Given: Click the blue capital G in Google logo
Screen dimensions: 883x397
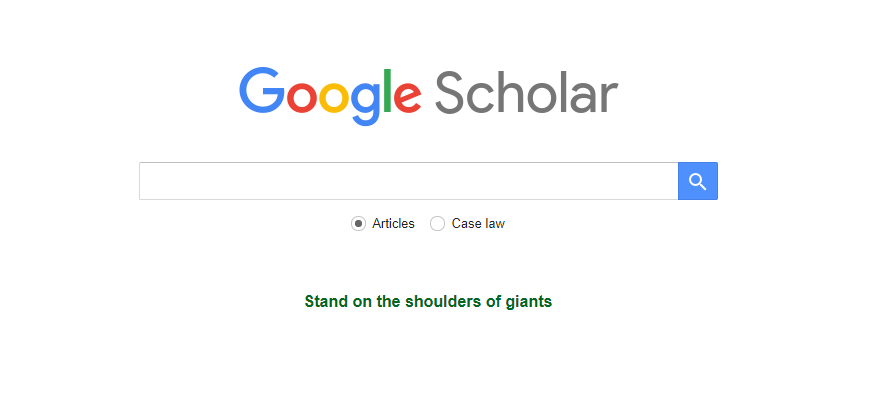Looking at the screenshot, I should (x=262, y=90).
